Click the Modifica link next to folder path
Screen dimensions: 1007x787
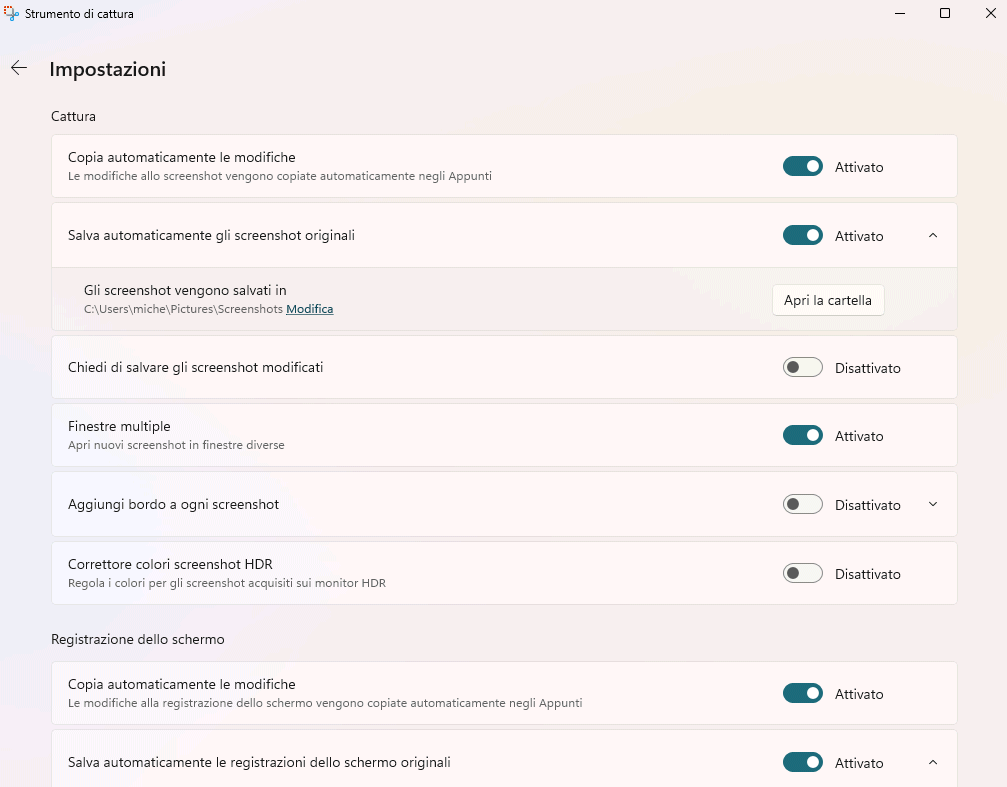[x=309, y=310]
